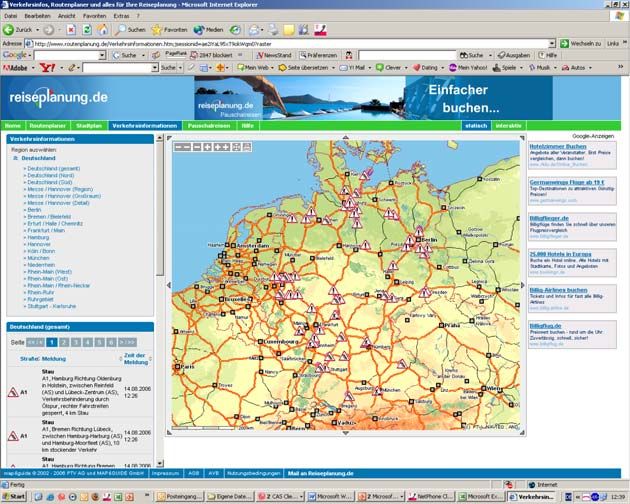The width and height of the screenshot is (630, 504).
Task: Click the mail envelope toolbar icon
Action: 254,30
